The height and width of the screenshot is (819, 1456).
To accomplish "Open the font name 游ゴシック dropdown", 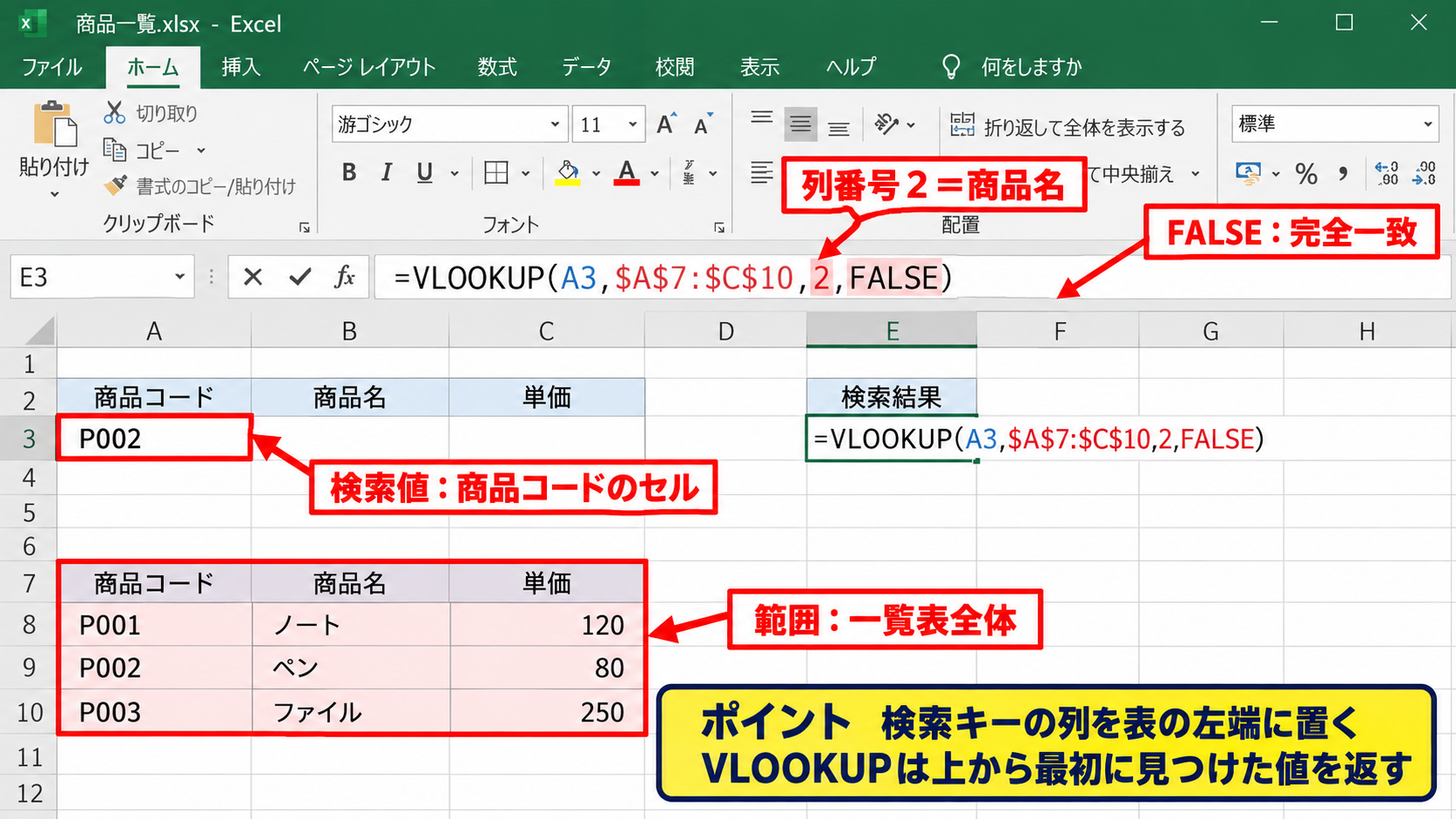I will point(554,124).
